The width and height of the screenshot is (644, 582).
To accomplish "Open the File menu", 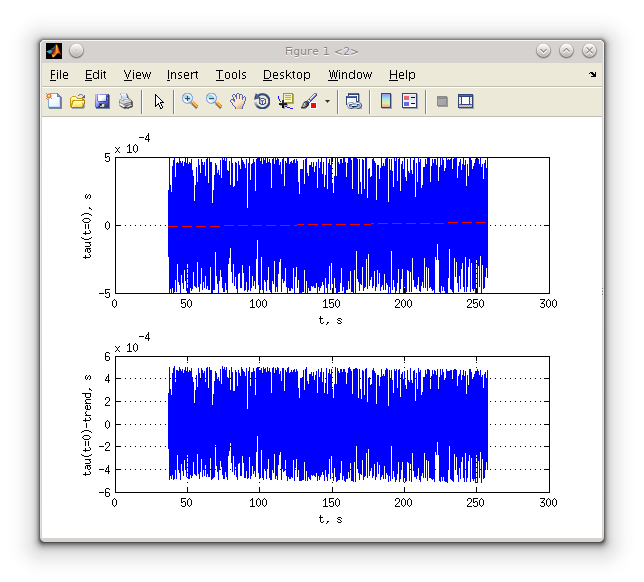I will point(59,75).
